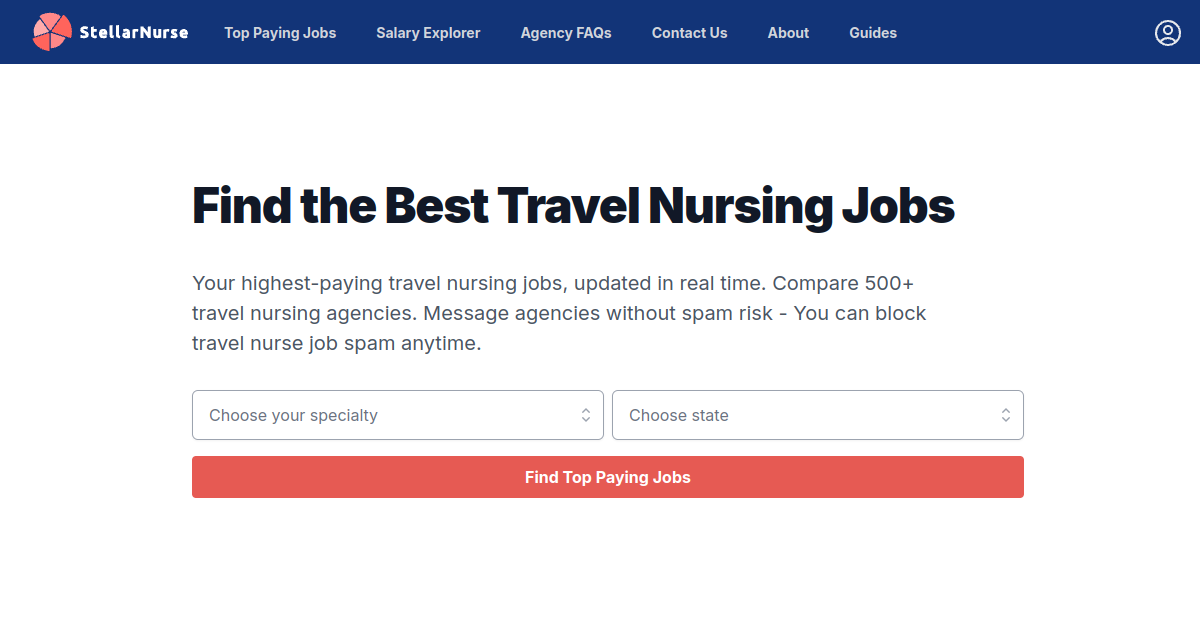Viewport: 1200px width, 627px height.
Task: Click the state field's up-down chevron icon
Action: pos(1006,415)
